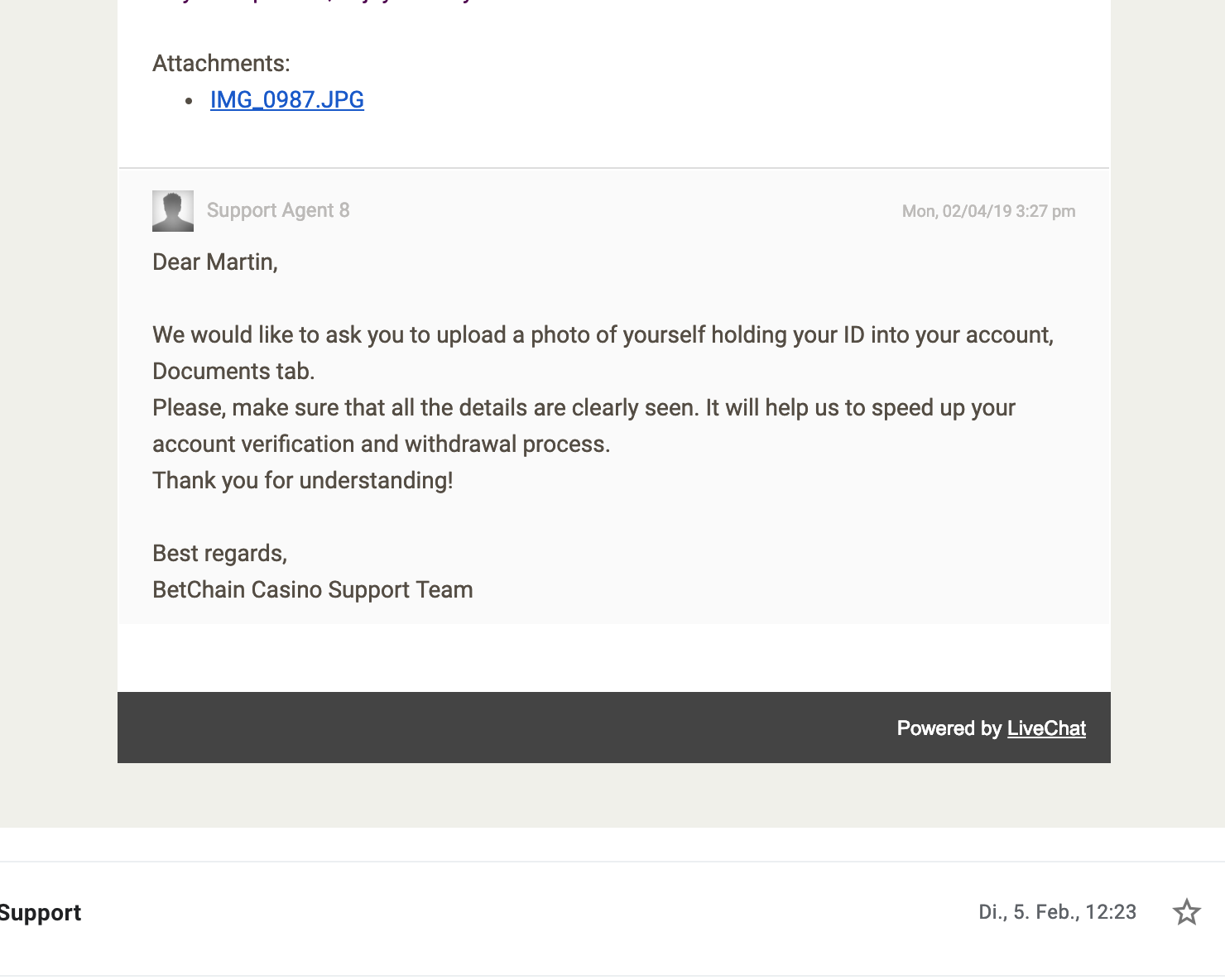Click the Best regards line

tap(220, 554)
